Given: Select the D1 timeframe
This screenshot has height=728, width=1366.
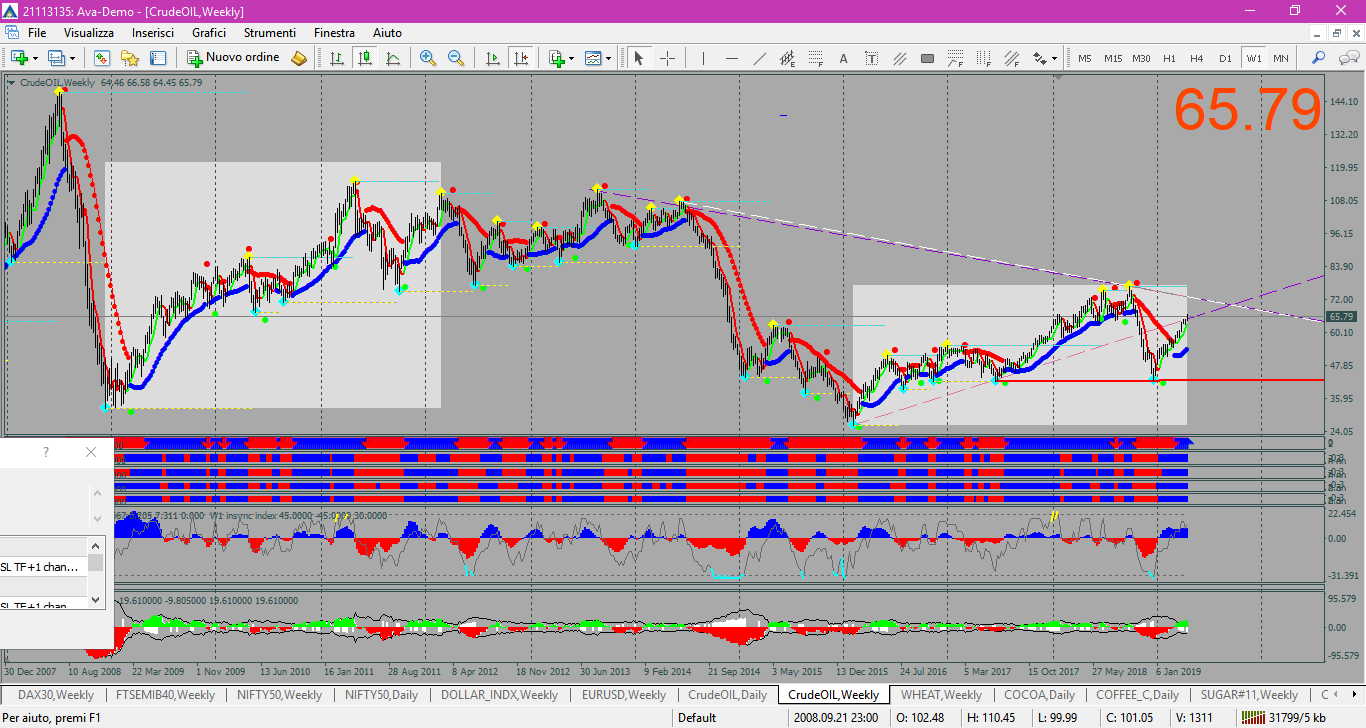Looking at the screenshot, I should (1224, 58).
